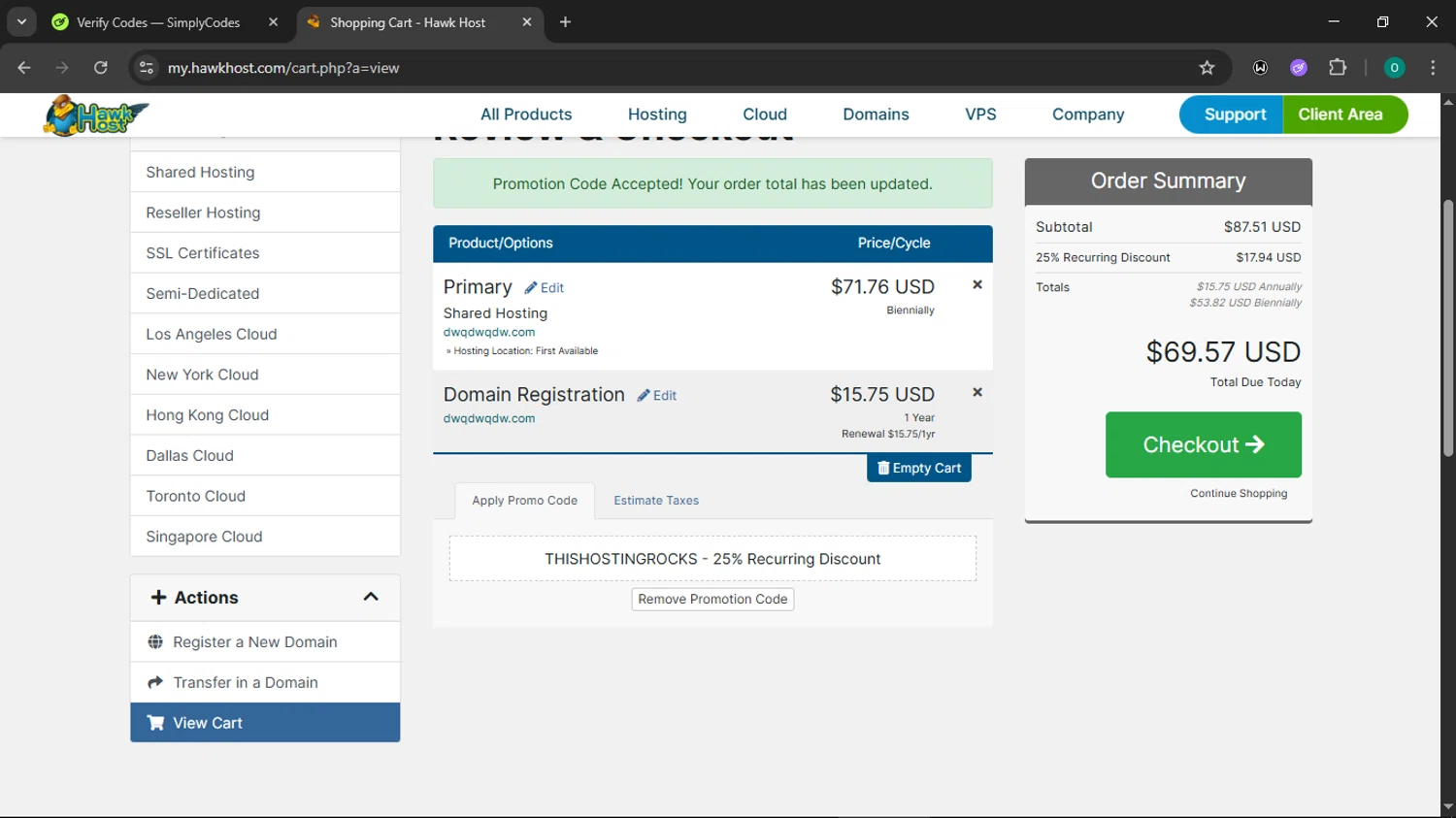Open a new browser tab
Viewport: 1456px width, 818px height.
coord(566,22)
